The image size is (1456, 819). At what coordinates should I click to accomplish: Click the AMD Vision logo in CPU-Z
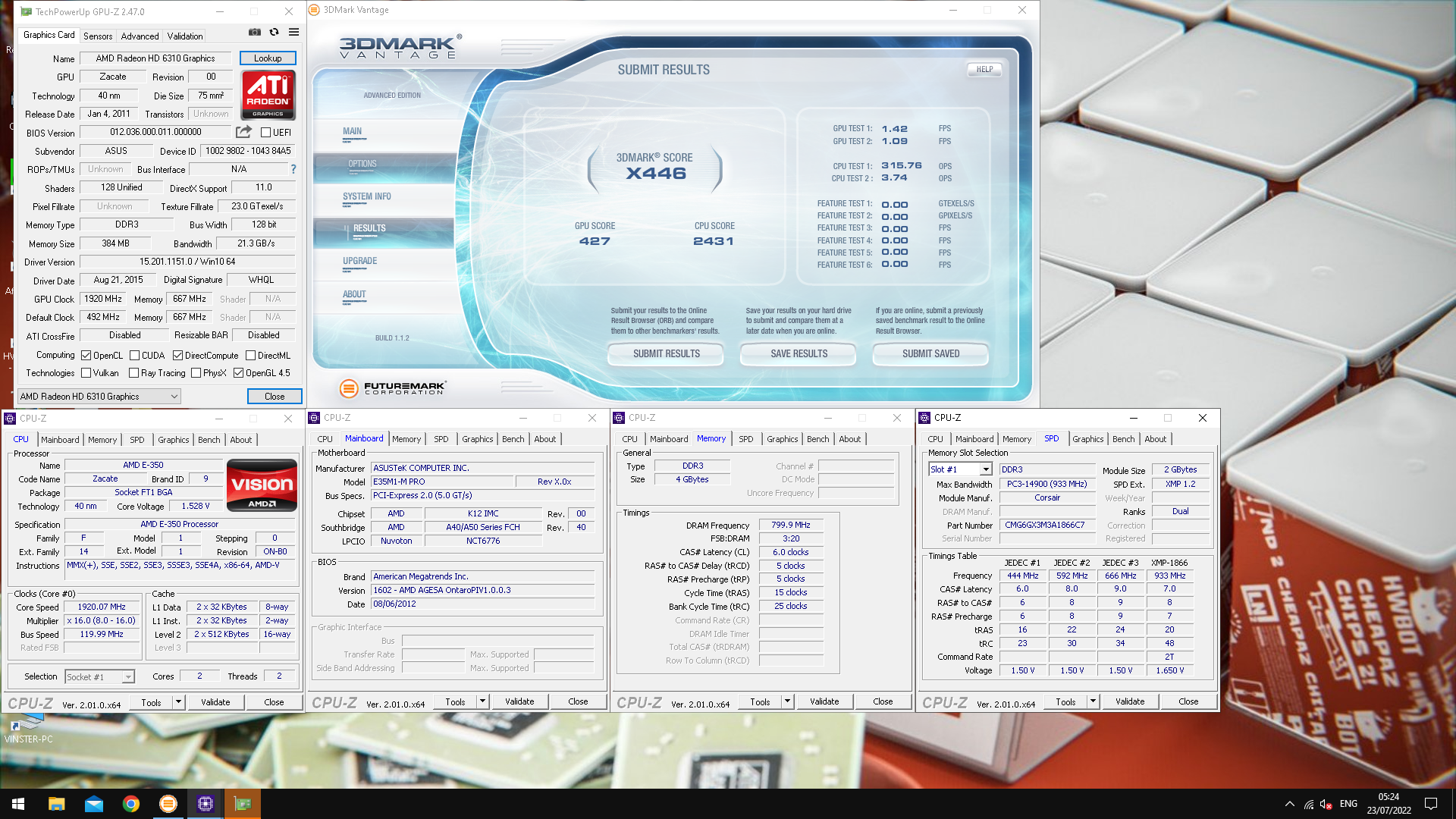tap(262, 485)
